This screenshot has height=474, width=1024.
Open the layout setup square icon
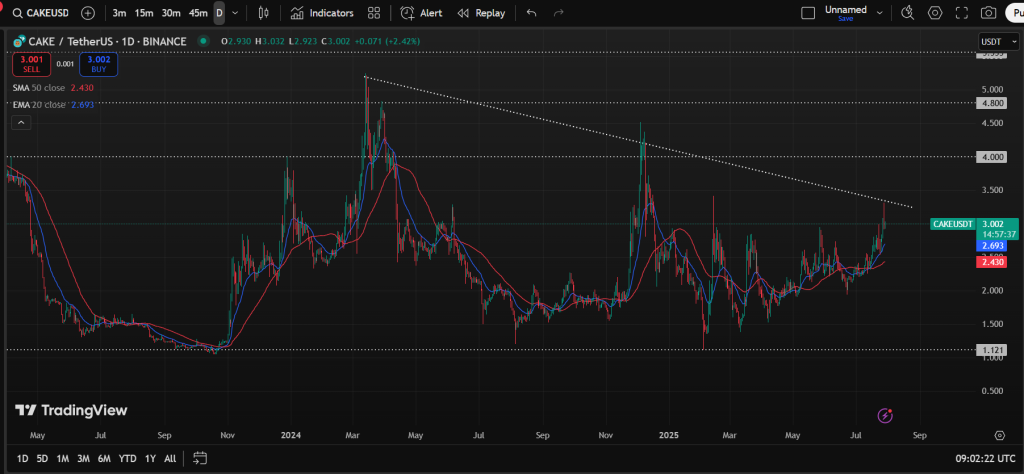click(x=808, y=13)
